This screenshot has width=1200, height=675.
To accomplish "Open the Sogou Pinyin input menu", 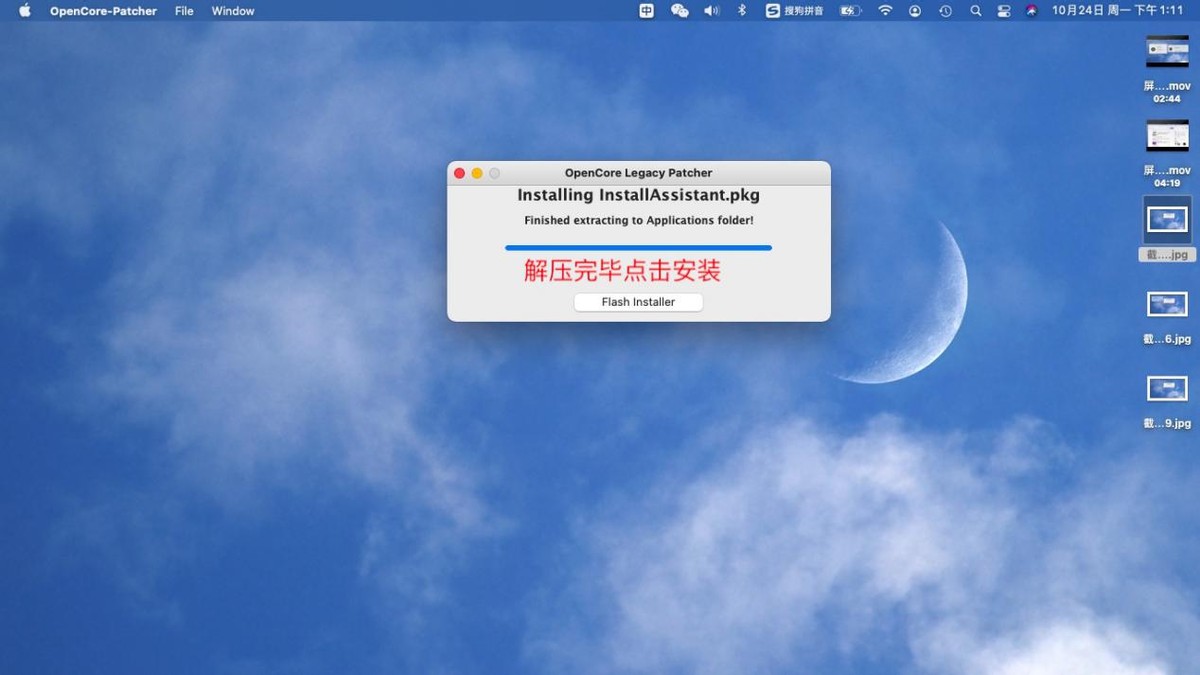I will tap(795, 10).
